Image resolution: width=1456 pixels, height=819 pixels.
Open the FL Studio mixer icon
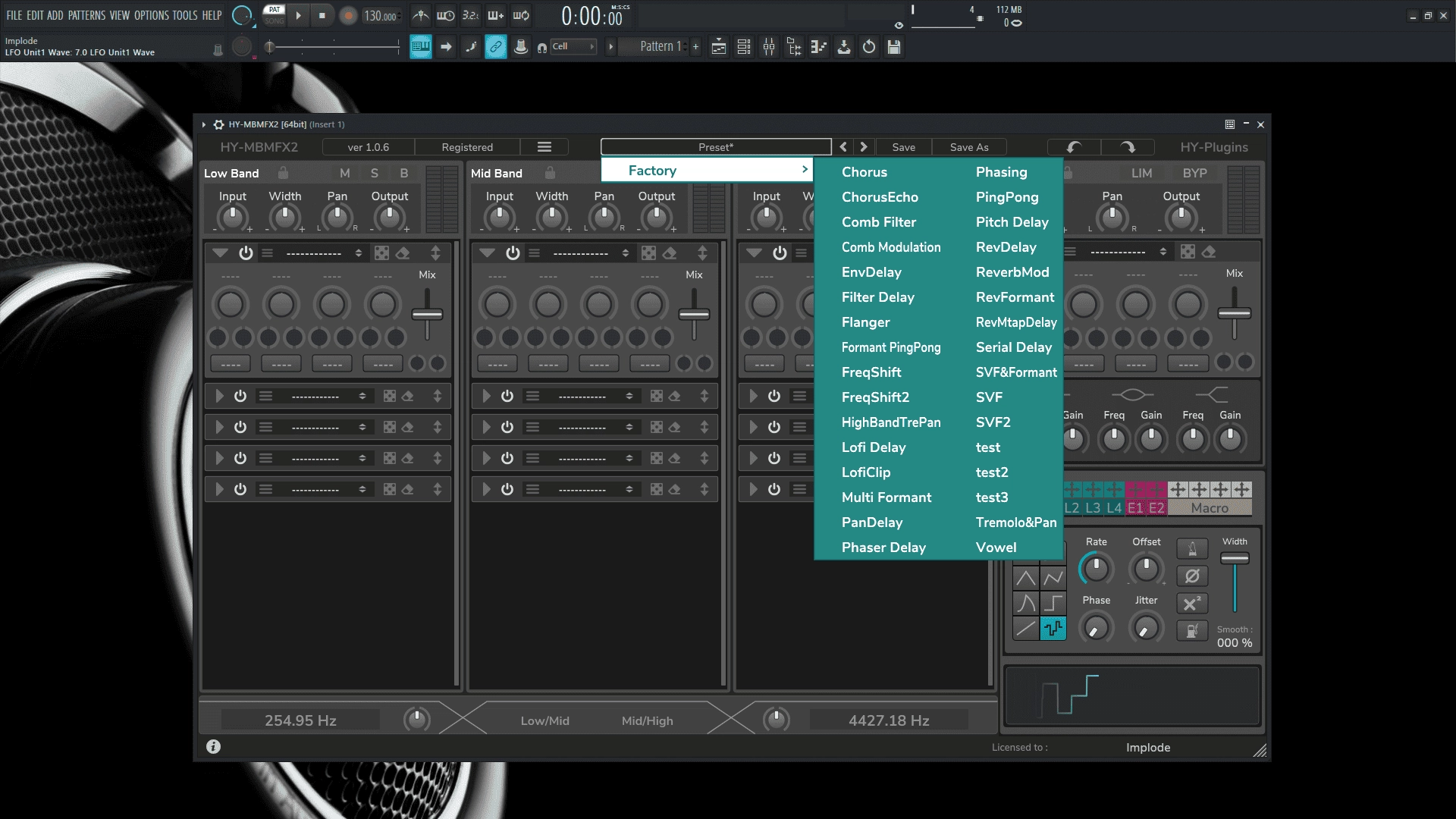pyautogui.click(x=769, y=47)
